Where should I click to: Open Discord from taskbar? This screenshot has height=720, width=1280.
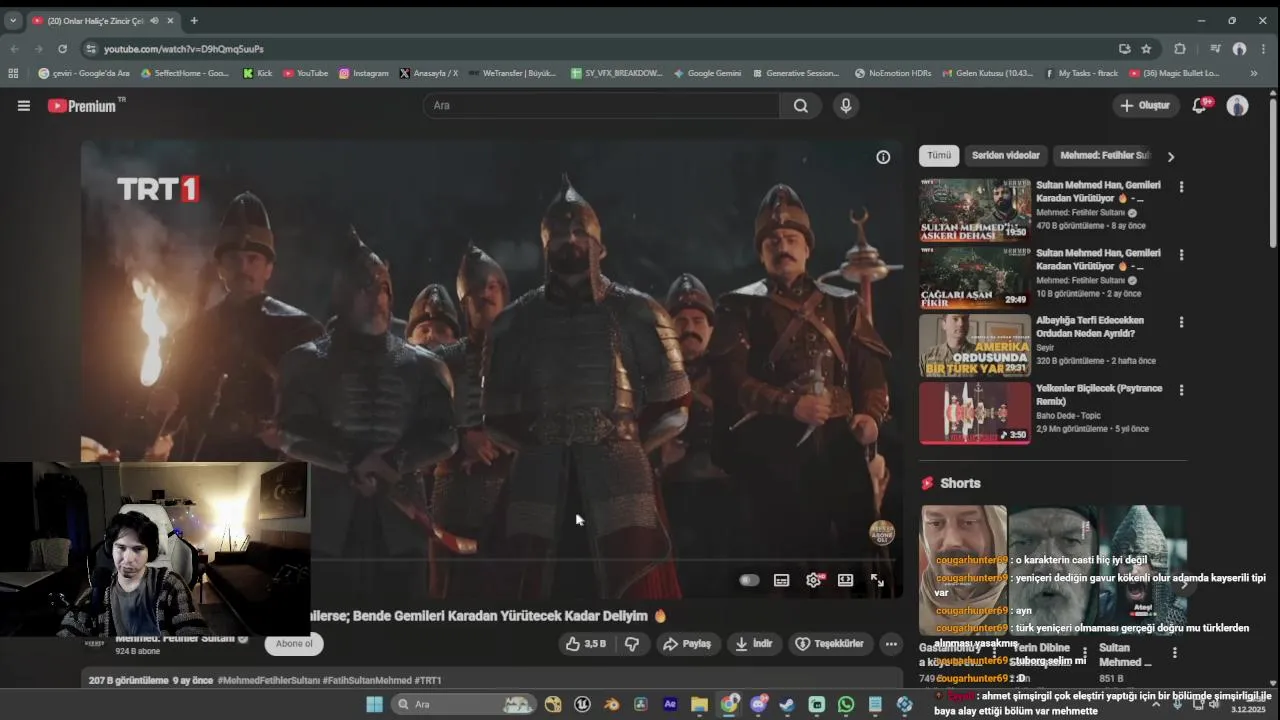[758, 704]
